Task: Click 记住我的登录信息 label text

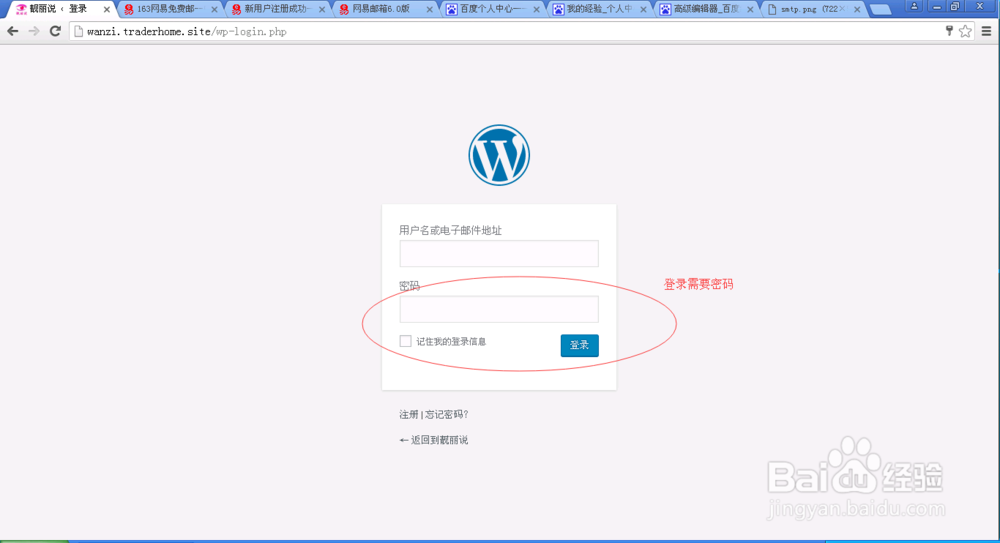Action: (451, 342)
